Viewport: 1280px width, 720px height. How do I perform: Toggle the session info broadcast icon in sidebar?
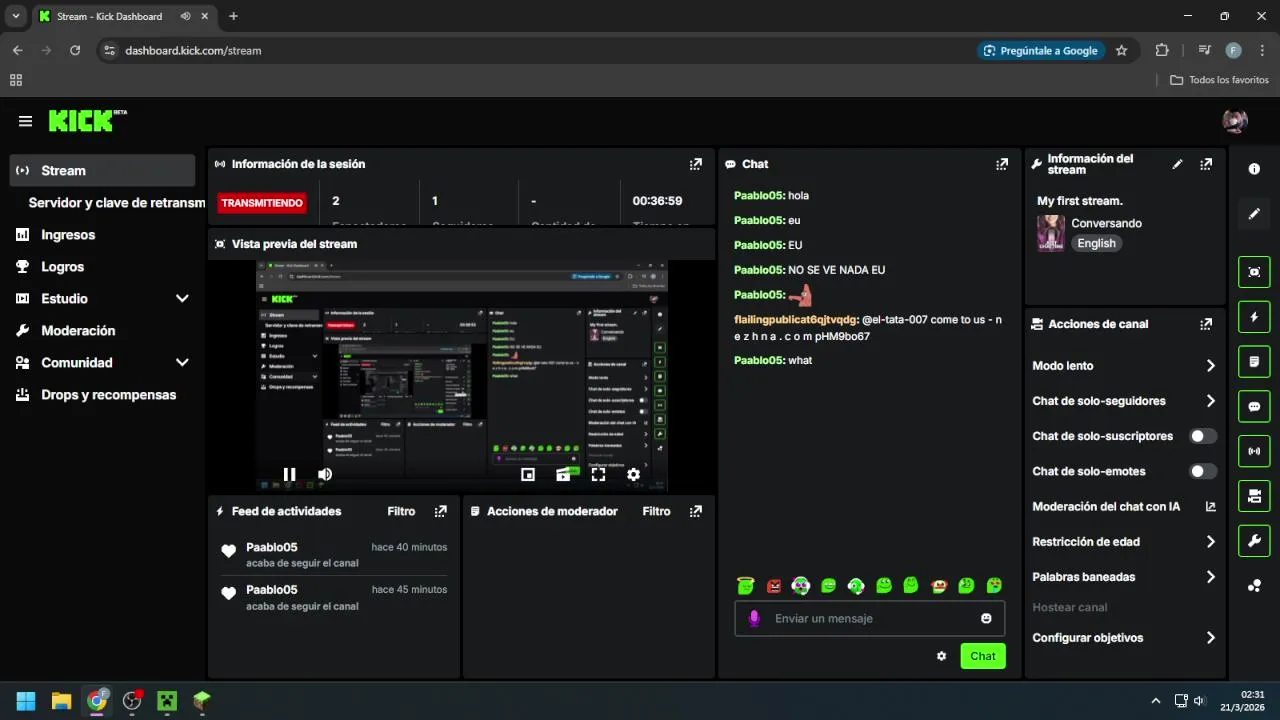[1254, 451]
